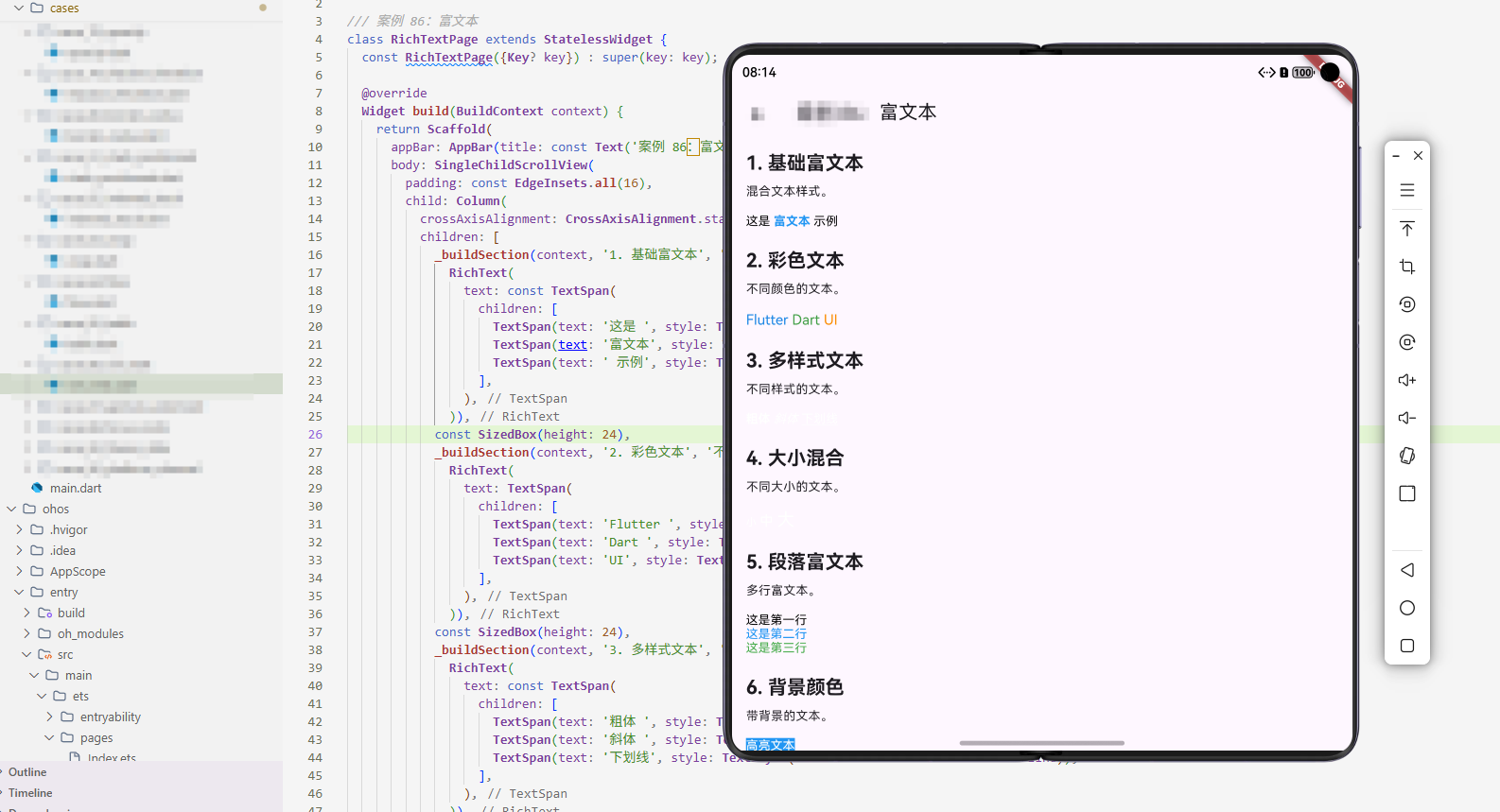Follow the underlined 'text' link on line 21
1500x812 pixels.
pyautogui.click(x=572, y=345)
